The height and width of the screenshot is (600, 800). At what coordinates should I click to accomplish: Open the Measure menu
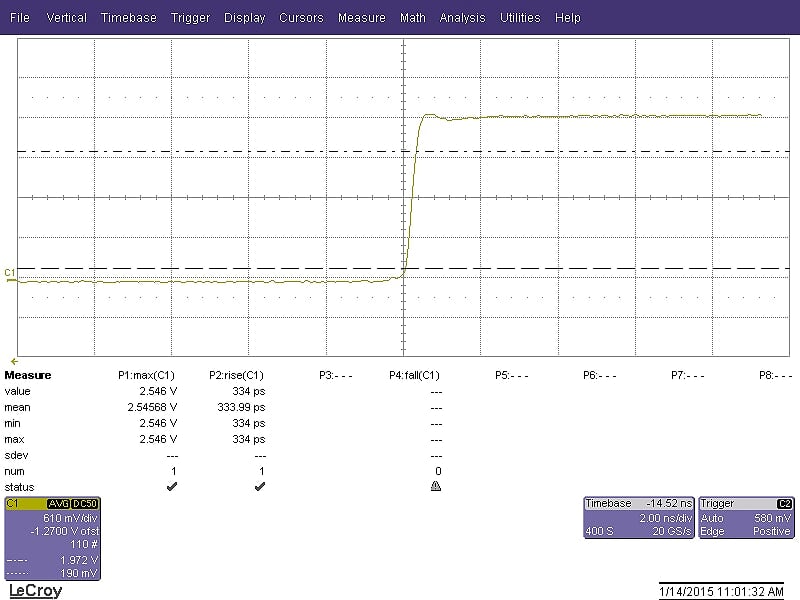coord(362,18)
